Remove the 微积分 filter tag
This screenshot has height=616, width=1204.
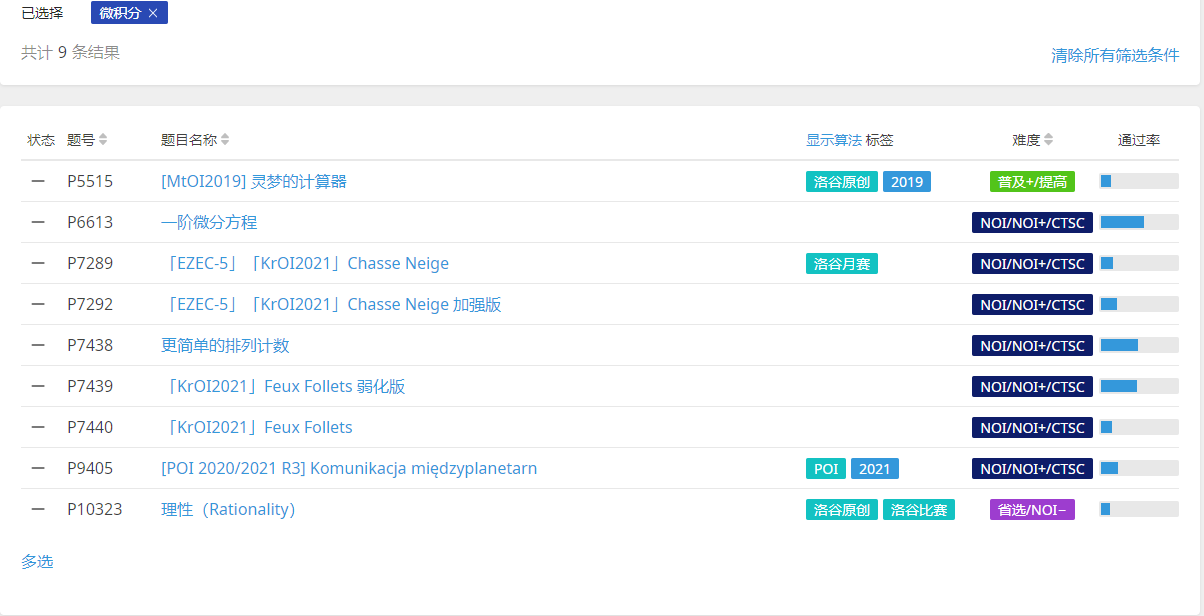[152, 13]
